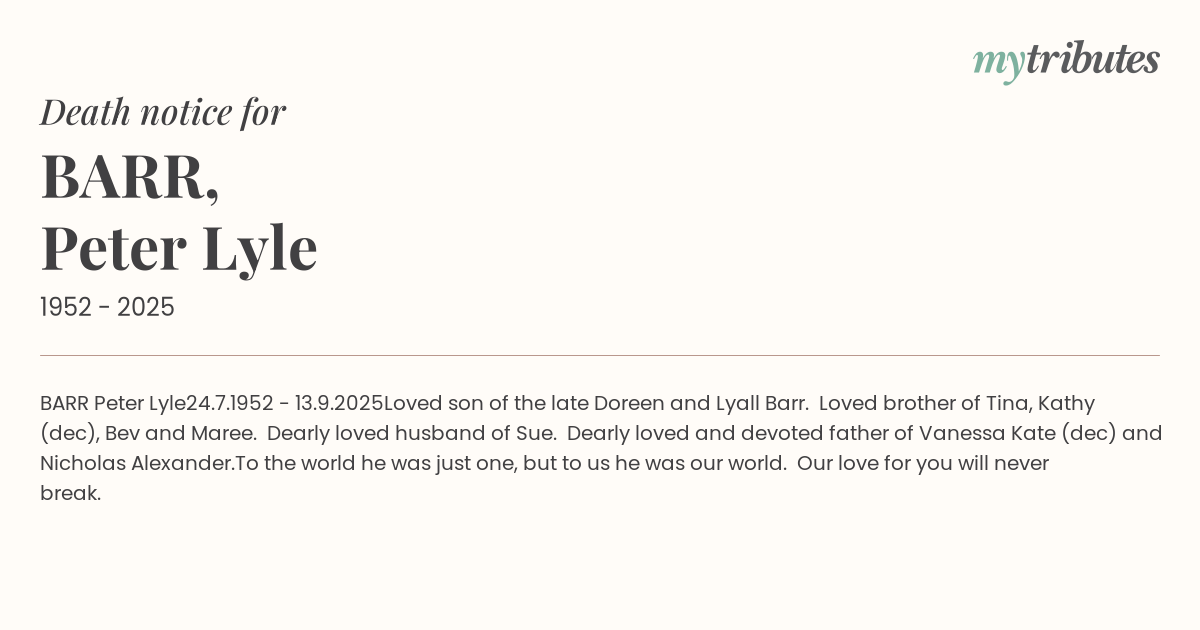Viewport: 1200px width, 630px height.
Task: Click the name "Tina" in the notice
Action: coord(1006,404)
